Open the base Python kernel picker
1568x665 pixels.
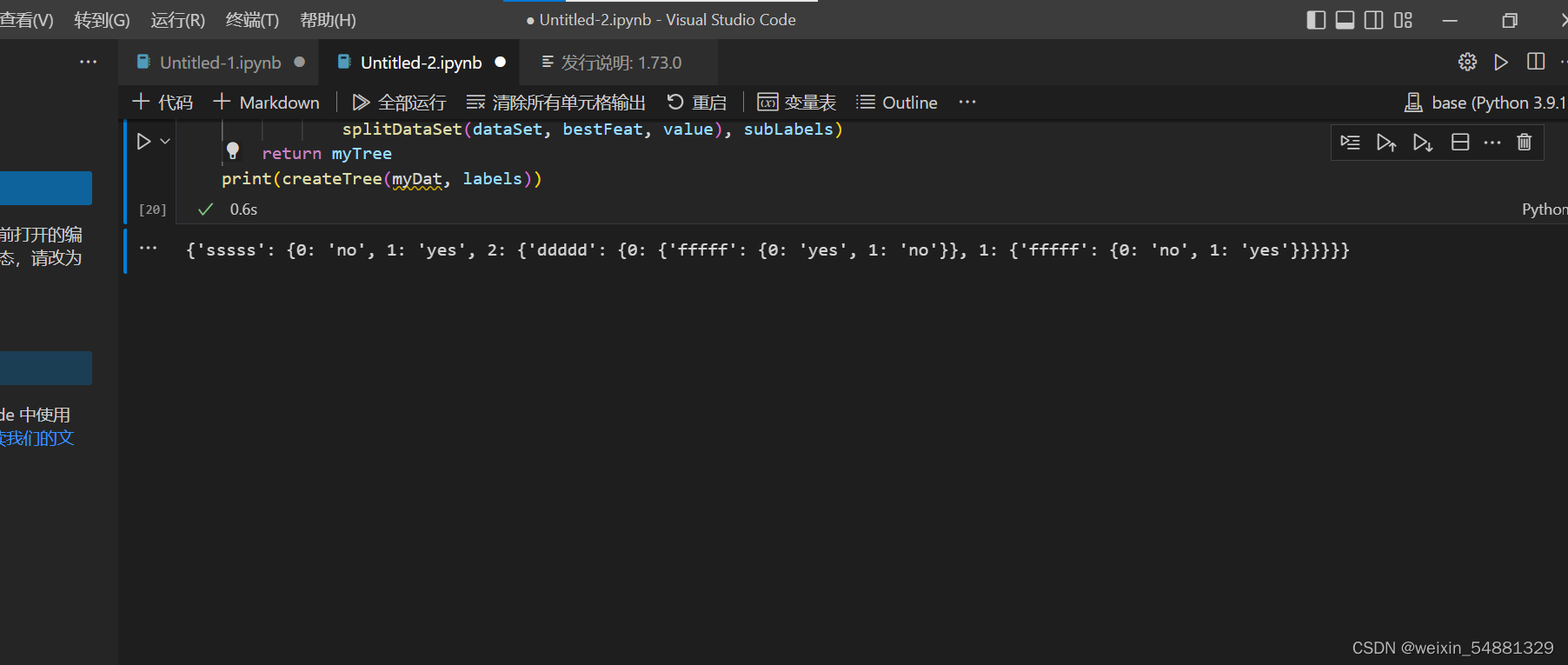[x=1486, y=103]
